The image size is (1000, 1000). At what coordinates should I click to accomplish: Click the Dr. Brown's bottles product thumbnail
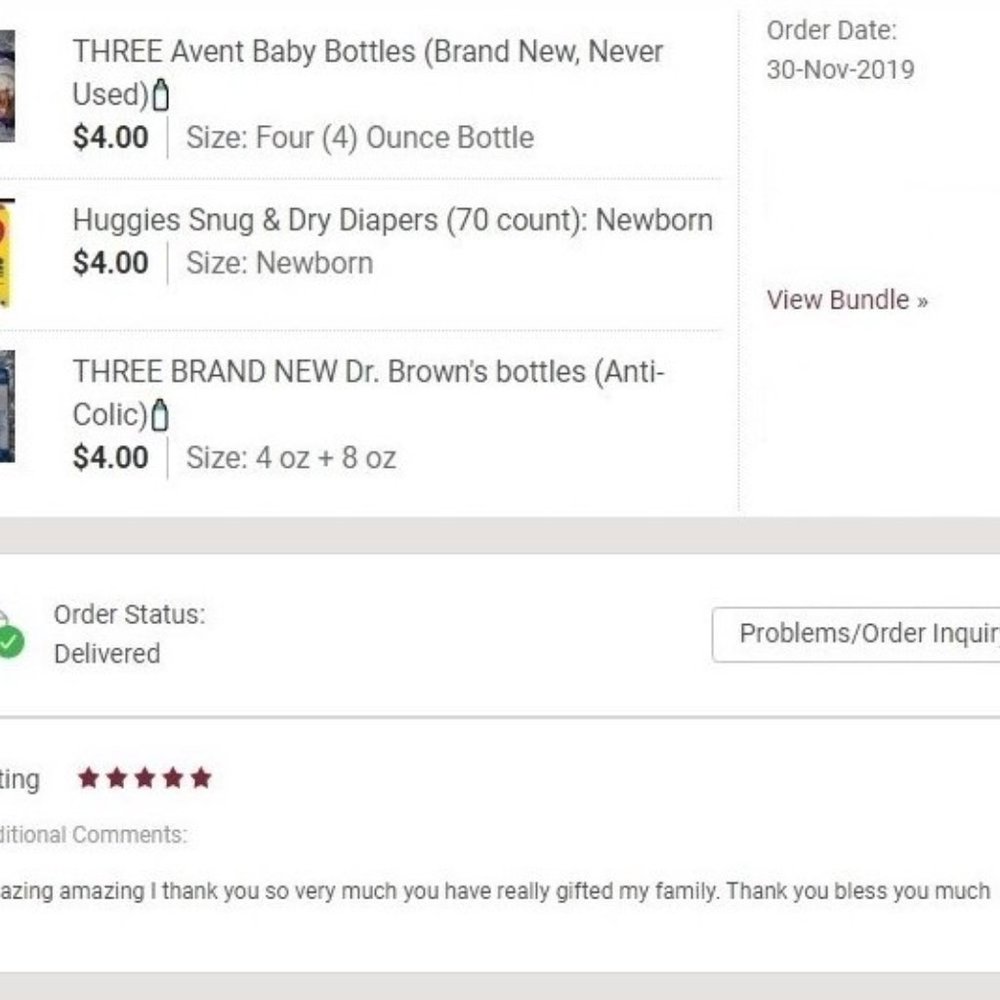pos(7,406)
